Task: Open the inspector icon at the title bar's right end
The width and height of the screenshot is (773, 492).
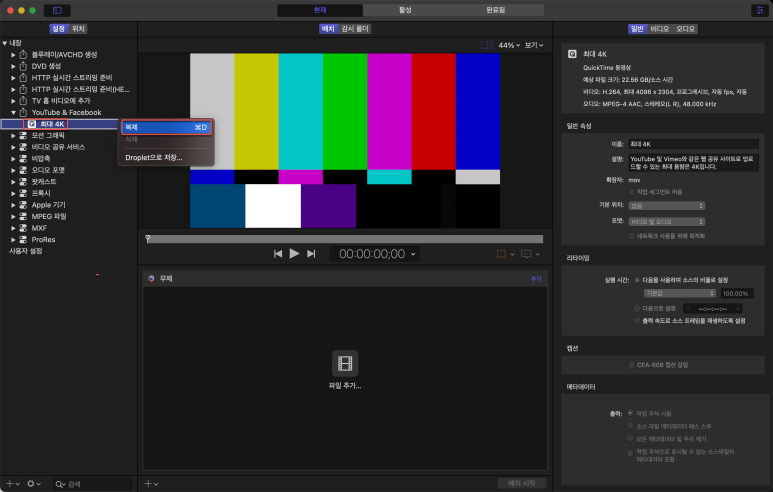Action: tap(760, 10)
